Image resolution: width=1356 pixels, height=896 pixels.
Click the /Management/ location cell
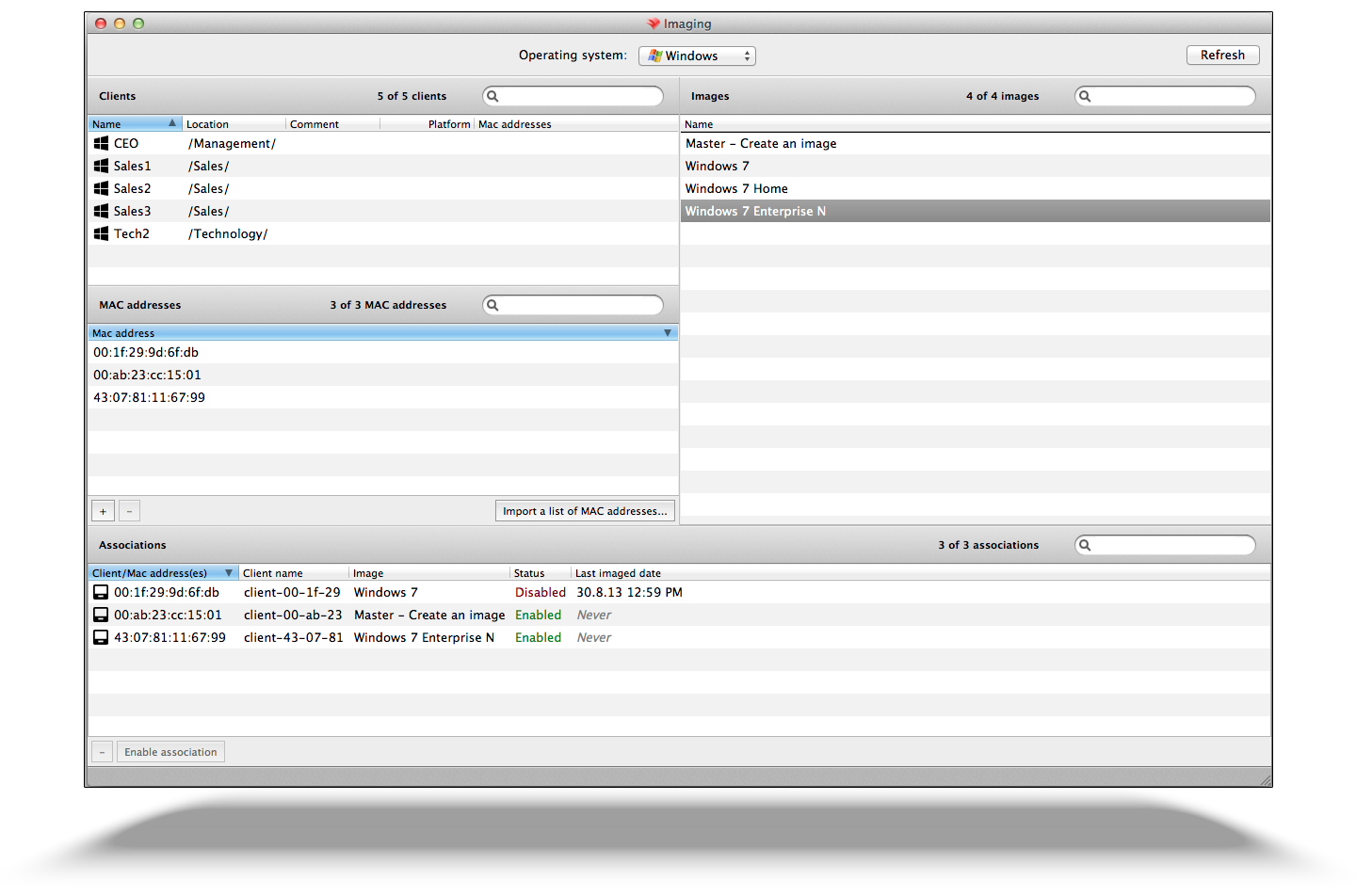(x=232, y=143)
